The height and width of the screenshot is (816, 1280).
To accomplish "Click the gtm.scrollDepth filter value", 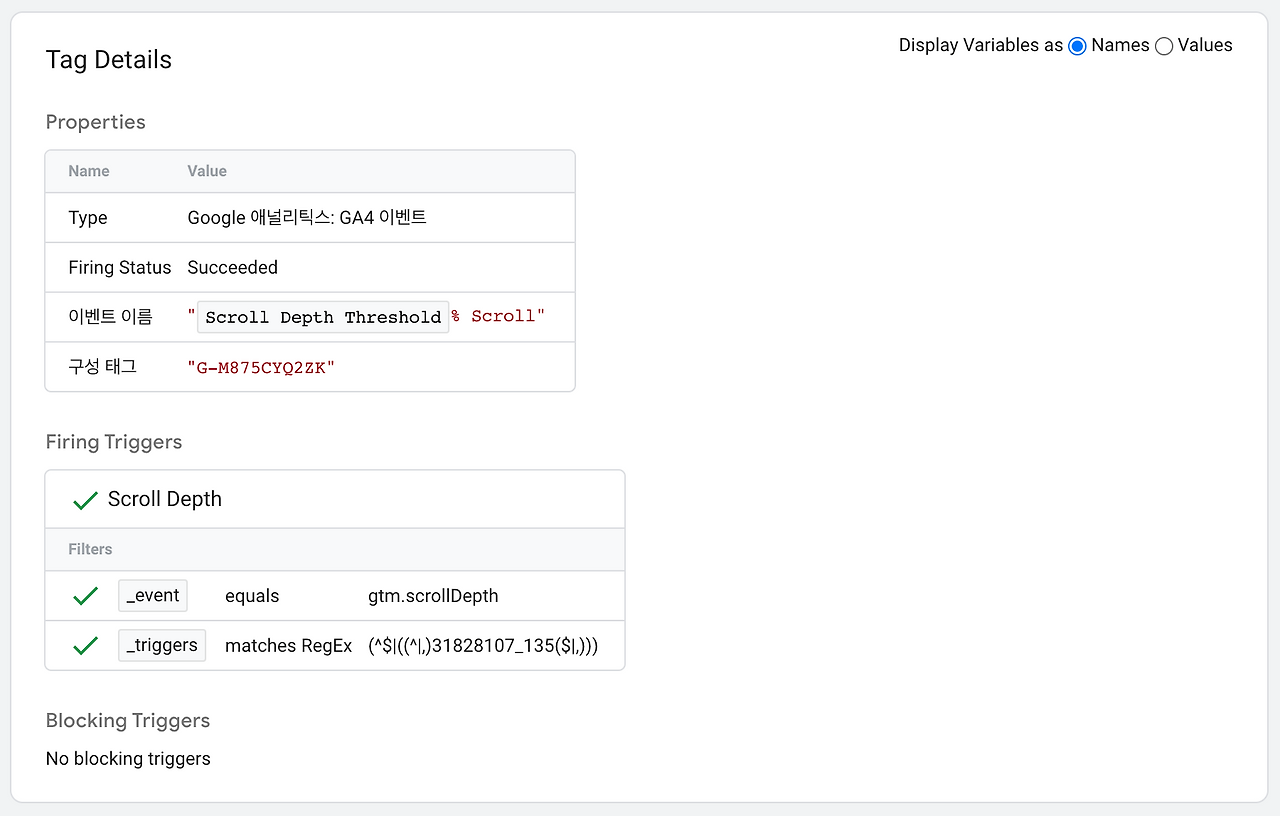I will [x=433, y=596].
